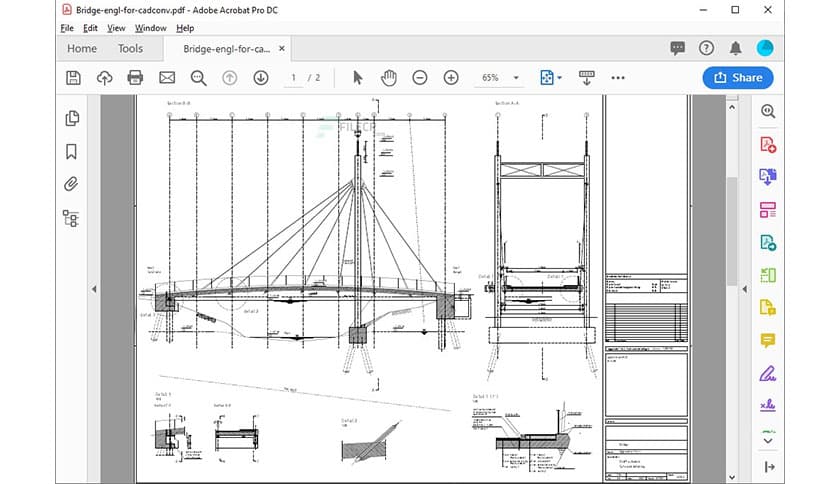This screenshot has width=836, height=484.
Task: Open the Organize Pages tool
Action: tap(768, 210)
